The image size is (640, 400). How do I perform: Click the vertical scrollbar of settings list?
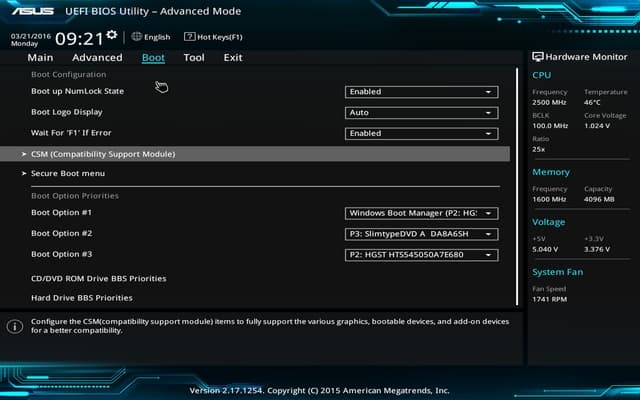tap(517, 187)
